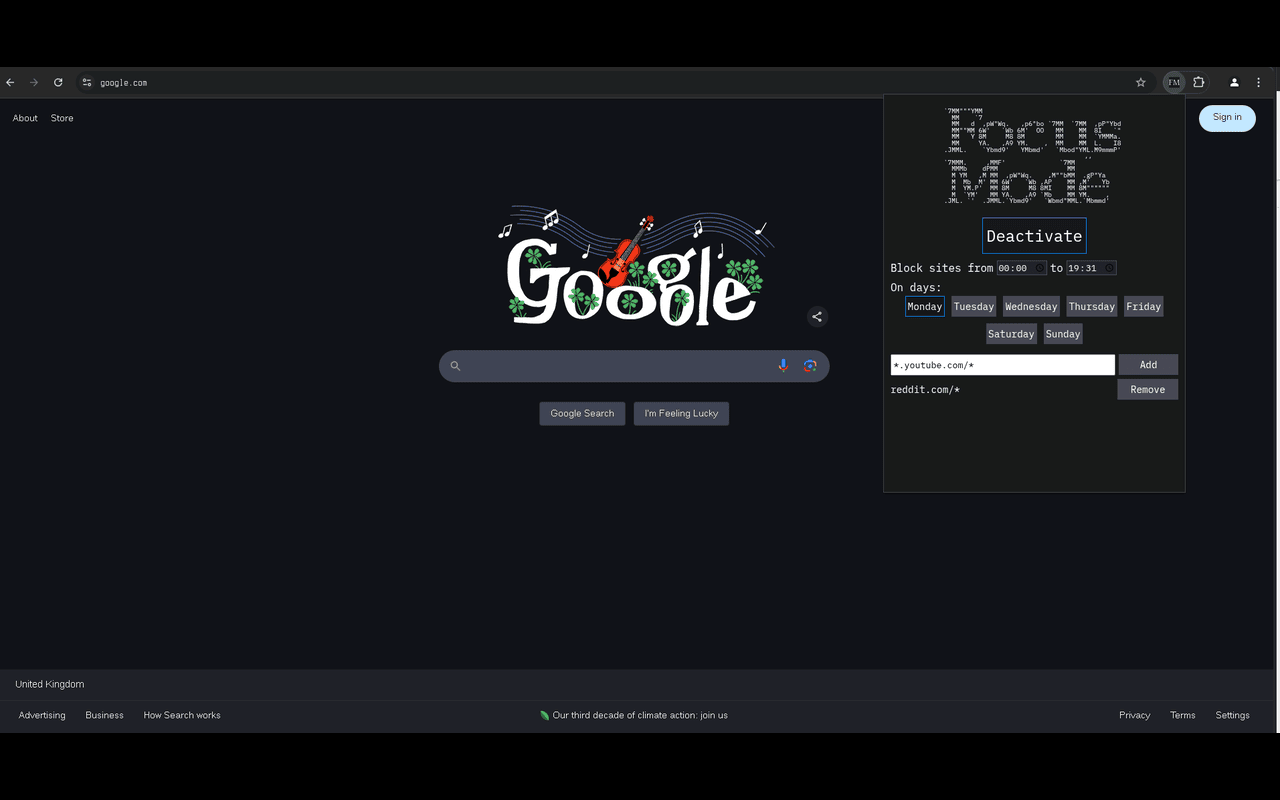
Task: Remove reddit.com/* from the block list
Action: (x=1148, y=390)
